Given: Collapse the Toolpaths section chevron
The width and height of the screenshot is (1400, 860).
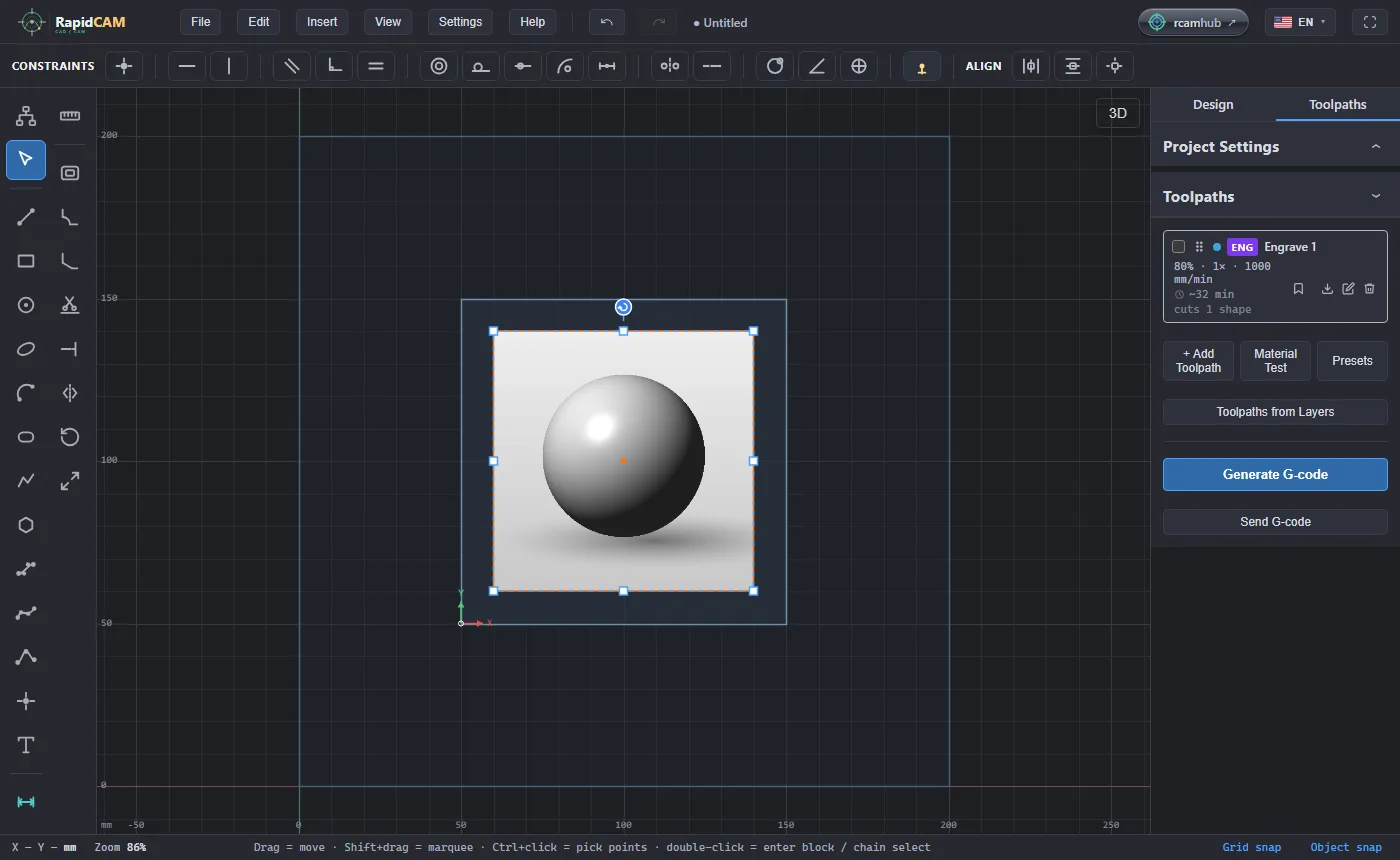Looking at the screenshot, I should (1376, 197).
